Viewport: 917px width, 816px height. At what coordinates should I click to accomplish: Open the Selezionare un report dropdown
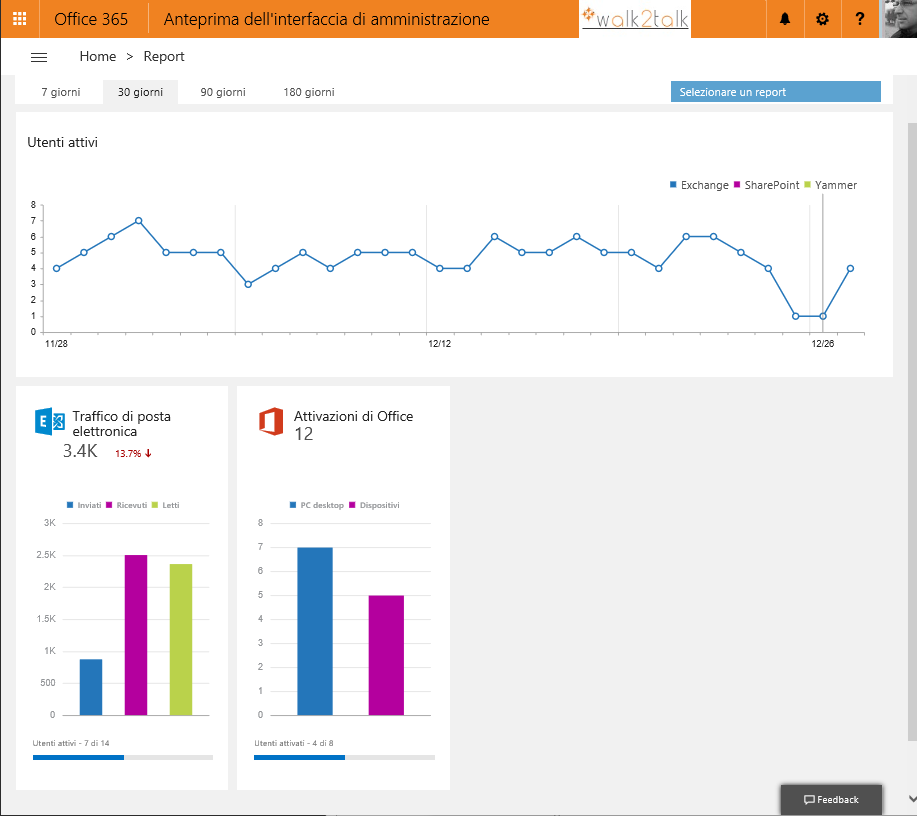pyautogui.click(x=775, y=92)
